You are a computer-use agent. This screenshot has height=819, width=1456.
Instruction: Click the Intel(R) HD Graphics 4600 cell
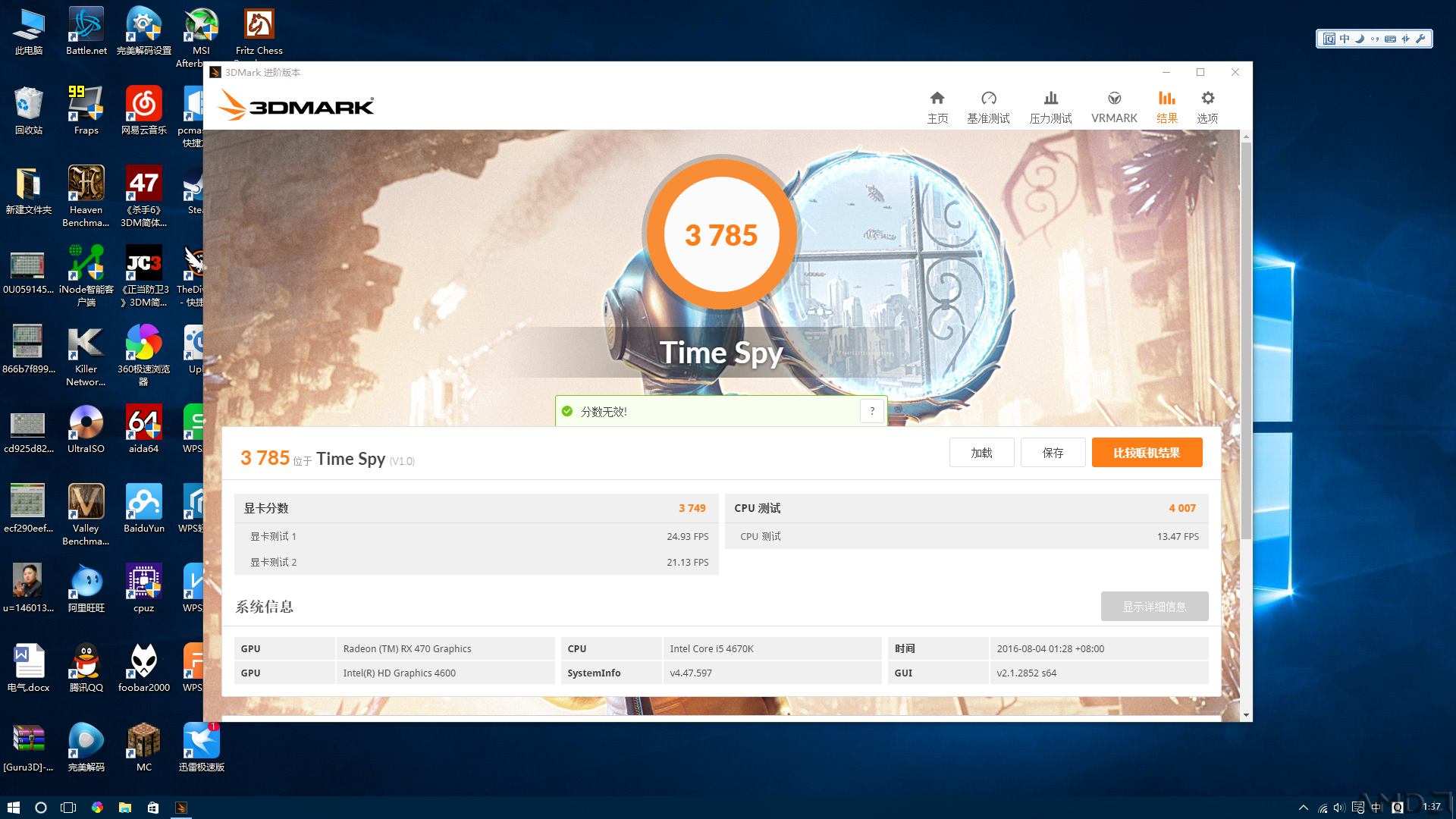(x=445, y=673)
